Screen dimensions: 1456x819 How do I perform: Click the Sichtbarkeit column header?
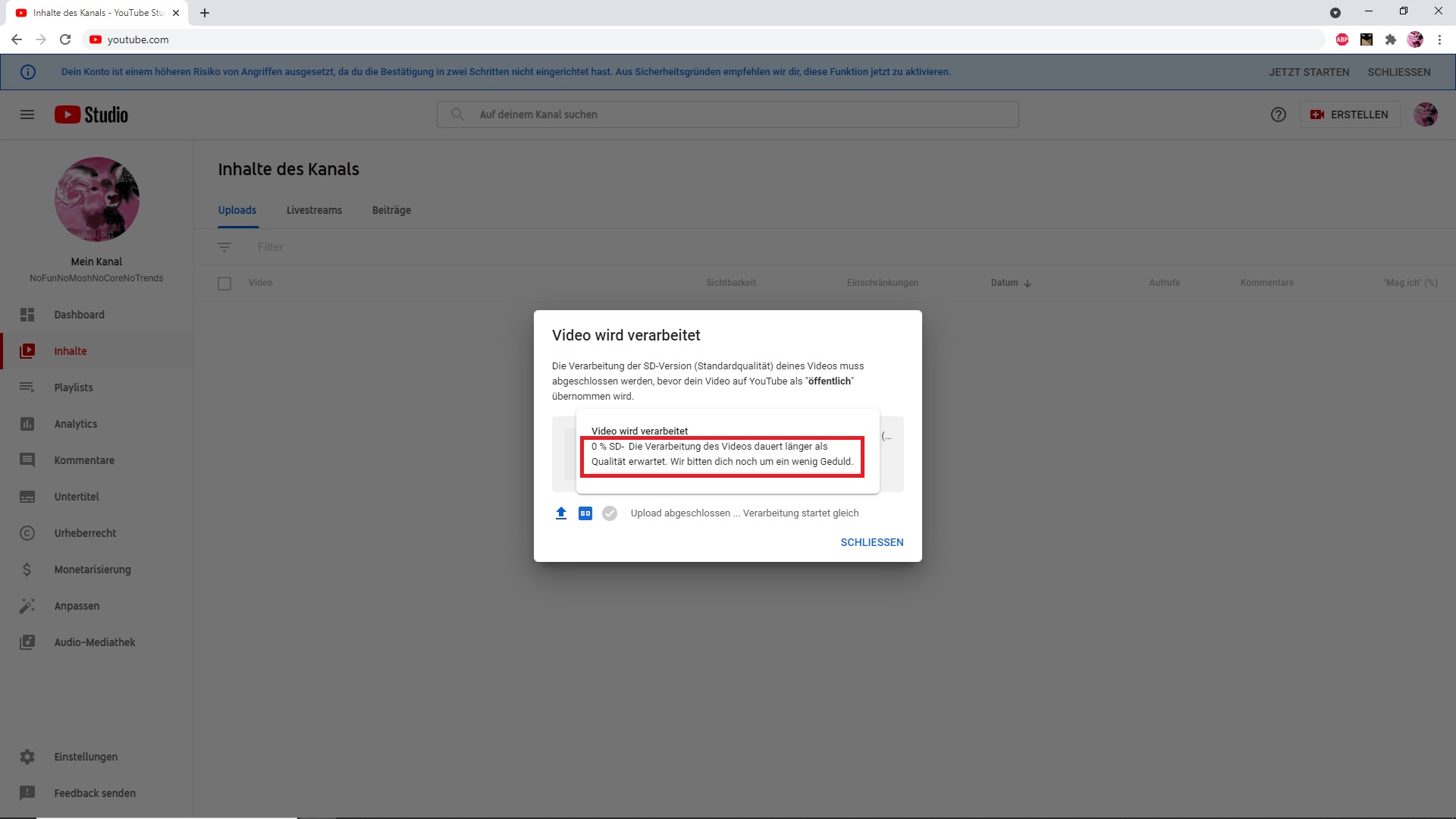pyautogui.click(x=731, y=283)
